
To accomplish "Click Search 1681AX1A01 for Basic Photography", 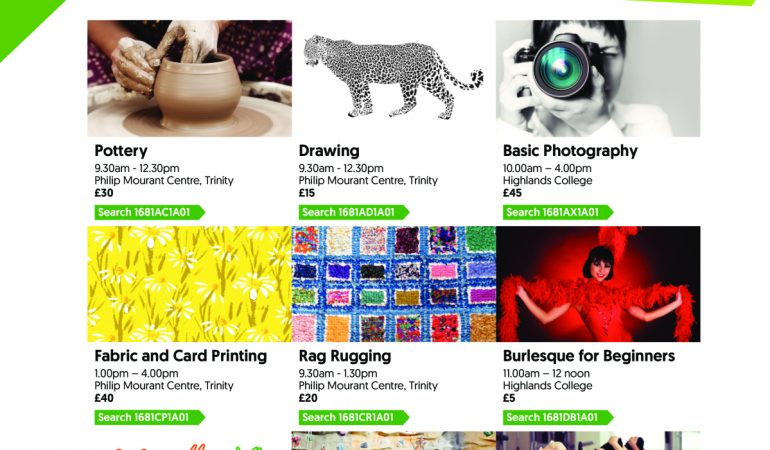I will click(558, 212).
